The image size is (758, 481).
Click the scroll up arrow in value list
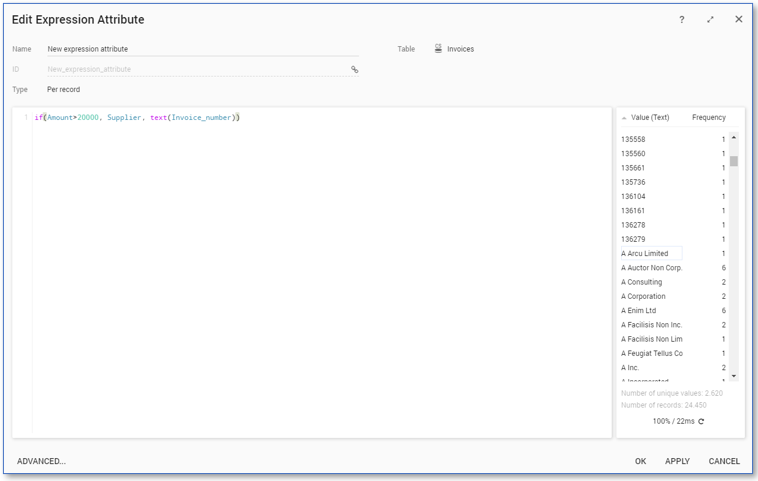734,138
